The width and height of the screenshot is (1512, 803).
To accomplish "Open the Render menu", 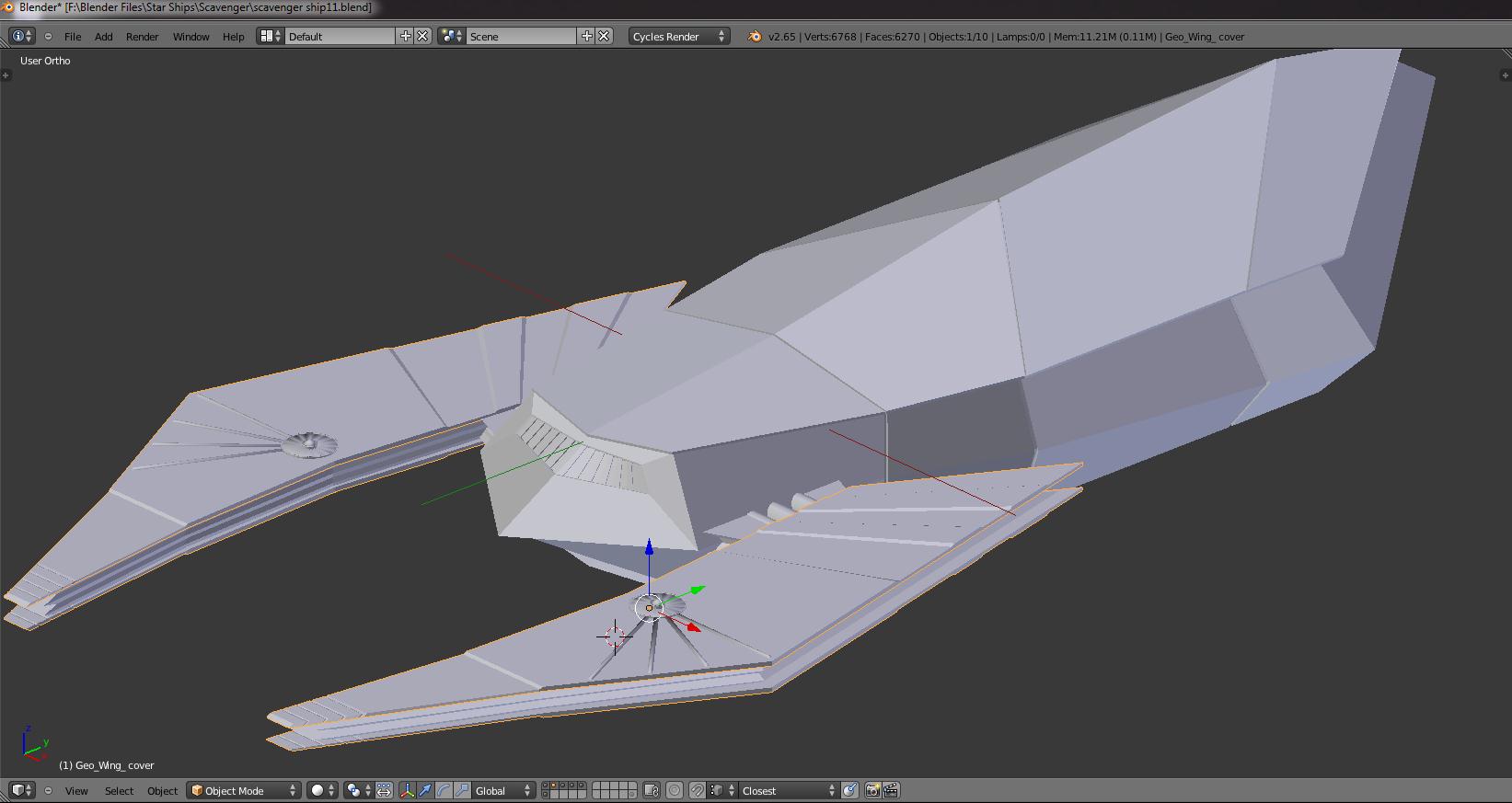I will 142,37.
